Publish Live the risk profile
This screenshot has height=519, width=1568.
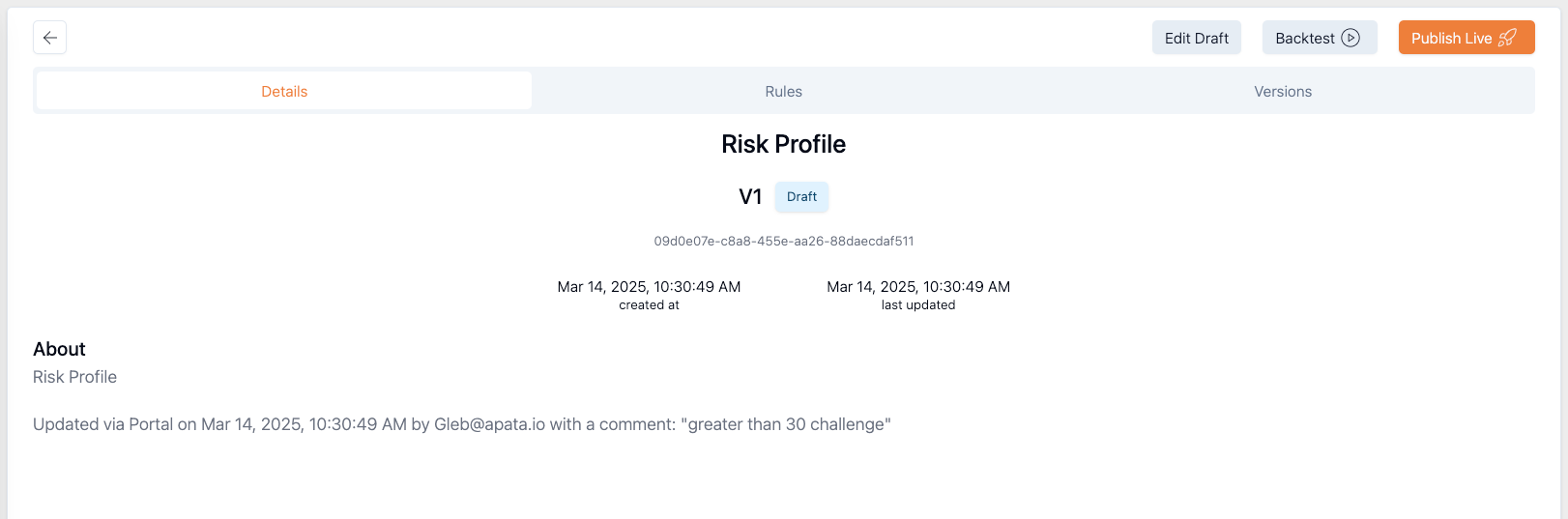pyautogui.click(x=1466, y=38)
